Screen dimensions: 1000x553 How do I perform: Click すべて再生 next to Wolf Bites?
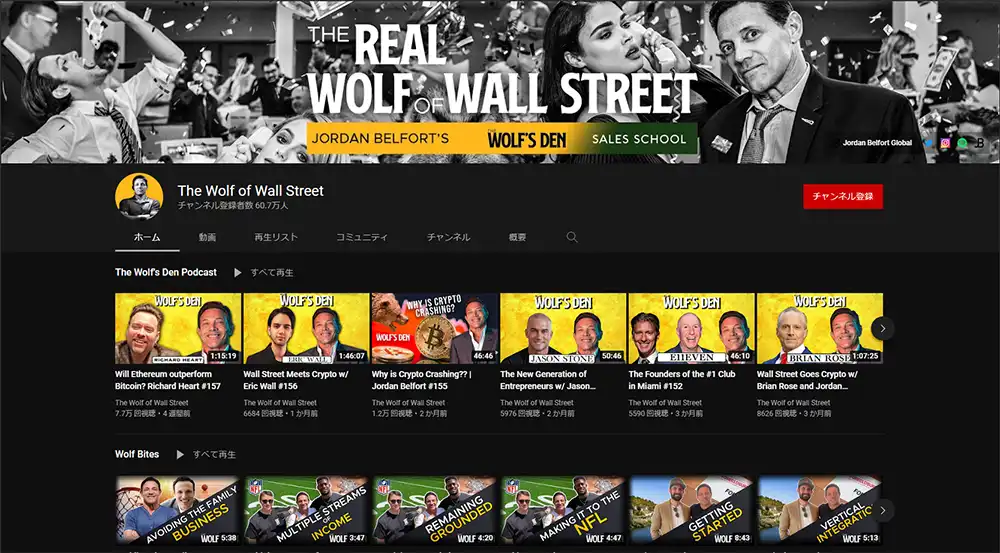(x=214, y=455)
